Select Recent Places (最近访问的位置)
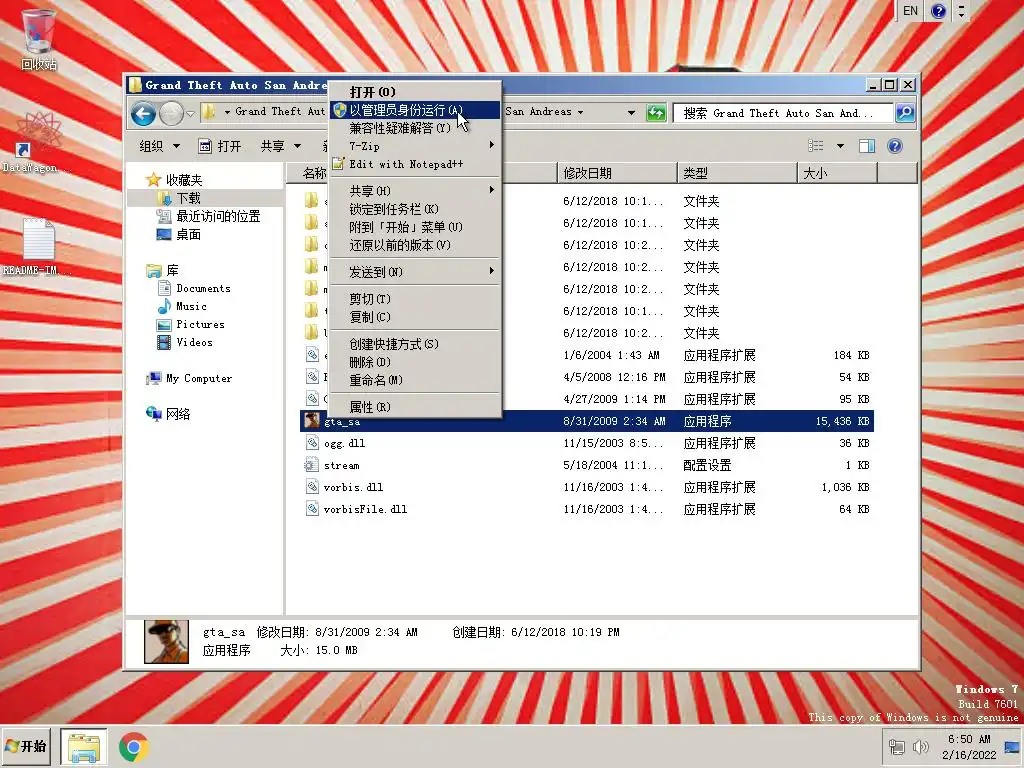The width and height of the screenshot is (1024, 768). (209, 216)
